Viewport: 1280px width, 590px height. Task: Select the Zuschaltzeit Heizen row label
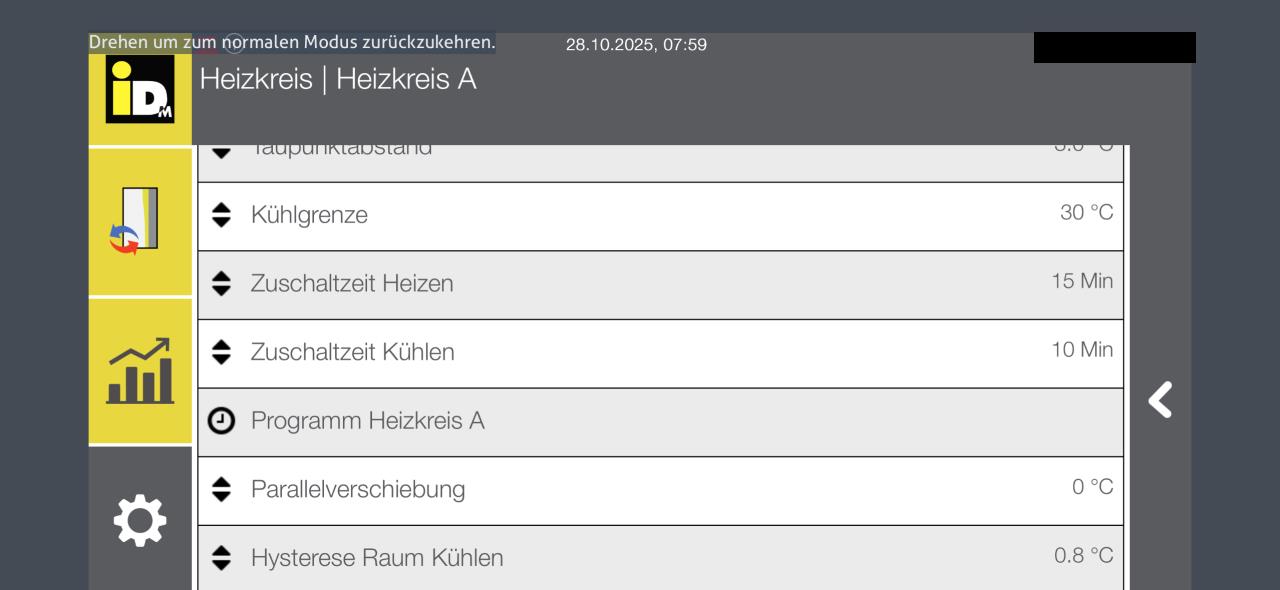tap(352, 284)
